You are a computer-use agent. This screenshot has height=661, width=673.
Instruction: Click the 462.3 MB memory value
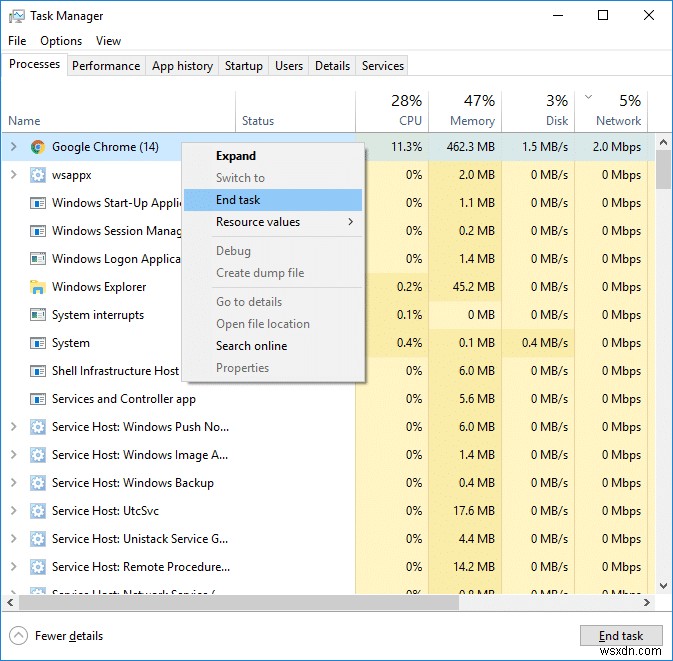point(470,147)
